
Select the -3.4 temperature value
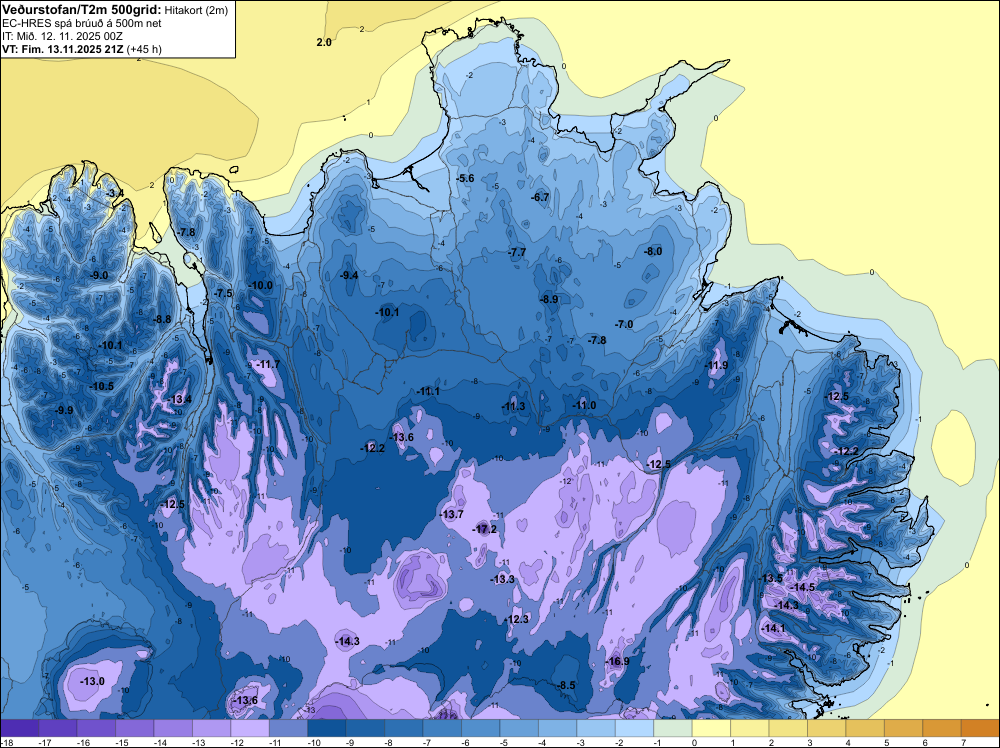115,193
